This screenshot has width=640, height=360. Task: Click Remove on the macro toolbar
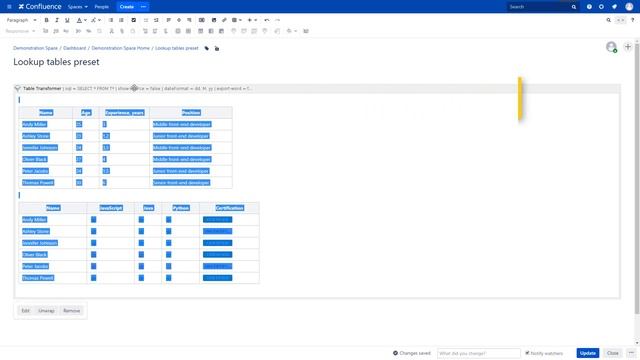tap(71, 311)
